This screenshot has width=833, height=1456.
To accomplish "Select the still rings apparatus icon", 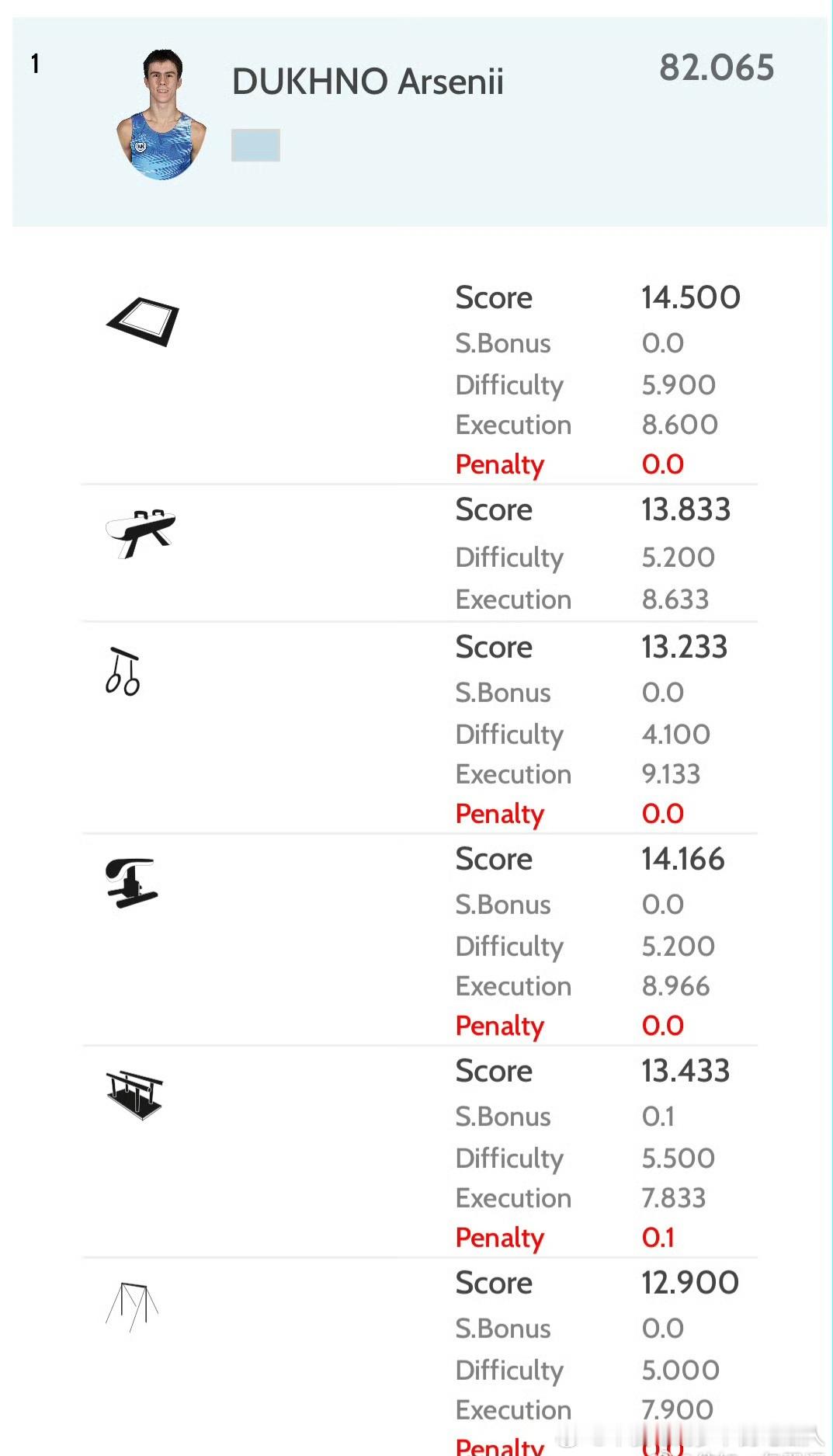I will 123,671.
